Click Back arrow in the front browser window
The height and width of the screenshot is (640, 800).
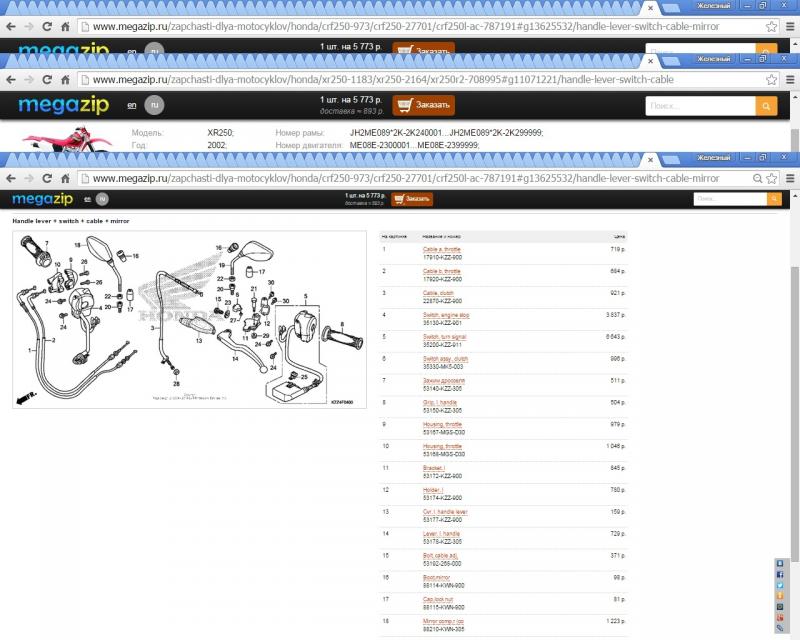point(11,178)
